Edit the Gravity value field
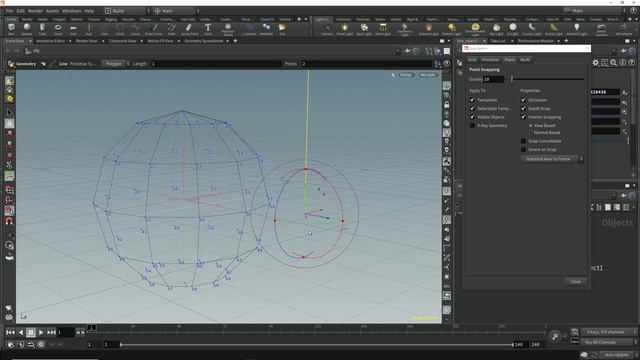640x360 pixels. pyautogui.click(x=493, y=79)
